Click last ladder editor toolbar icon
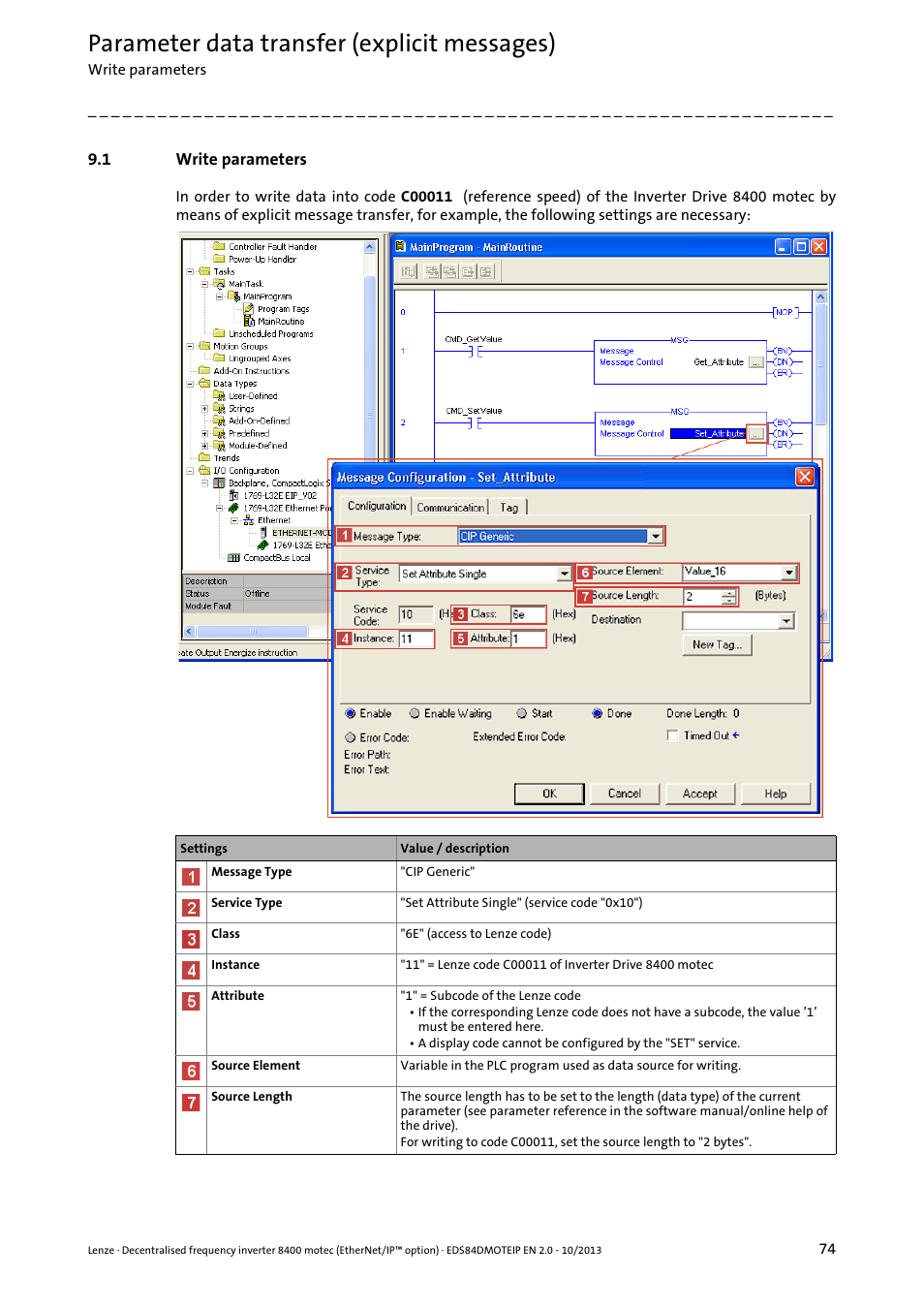 (486, 272)
